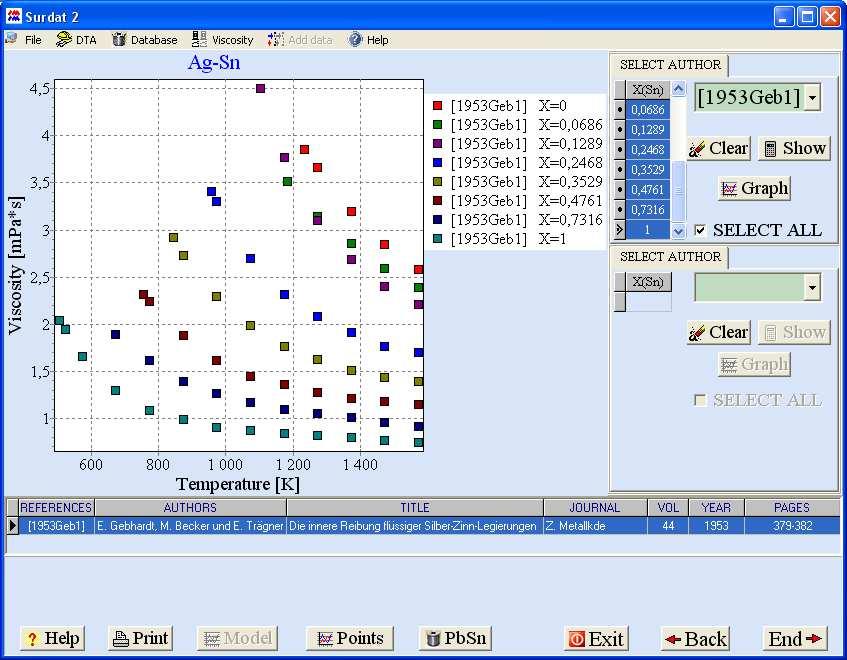Click the top Show button
This screenshot has height=660, width=847.
pos(795,149)
